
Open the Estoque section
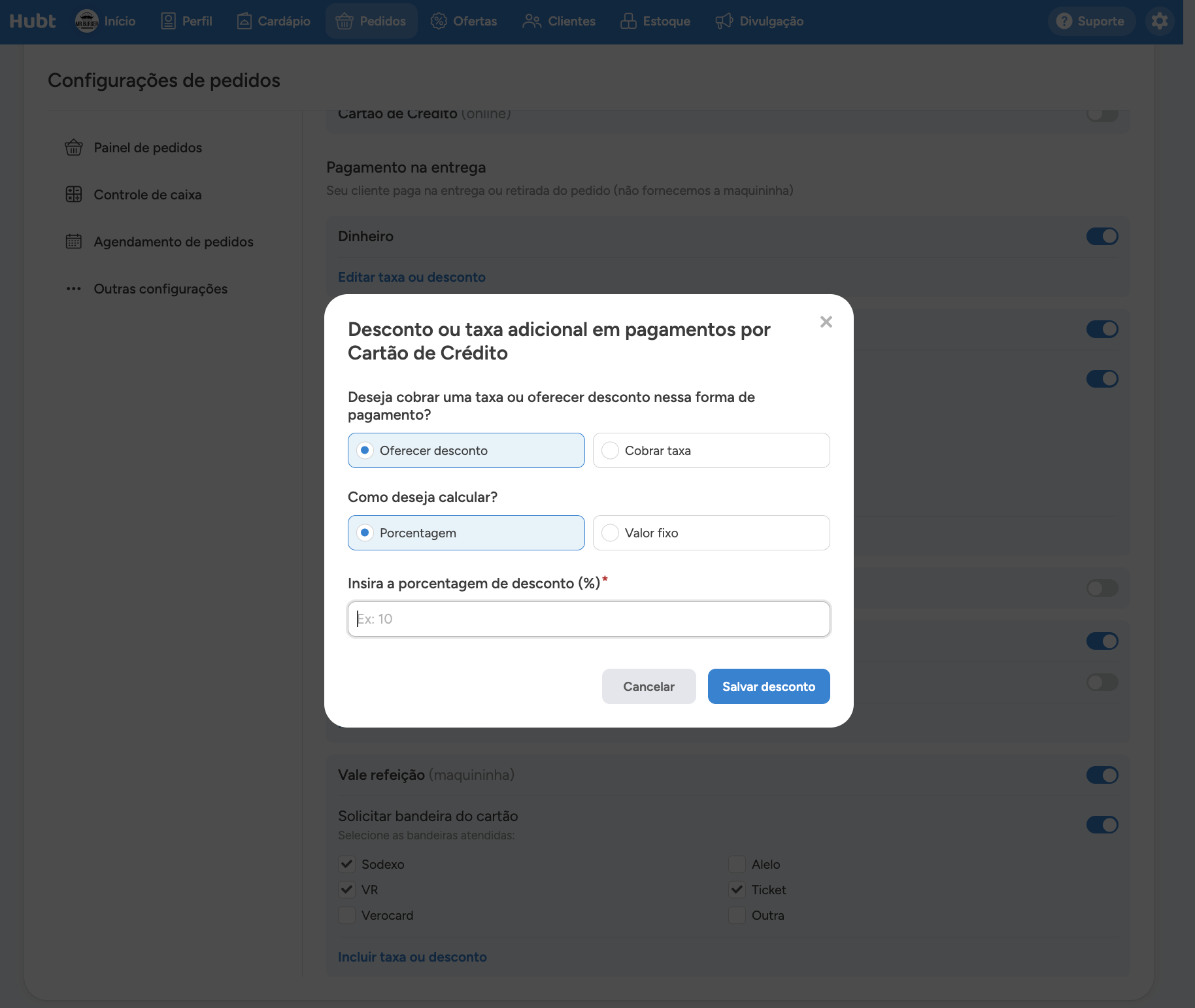pos(655,21)
